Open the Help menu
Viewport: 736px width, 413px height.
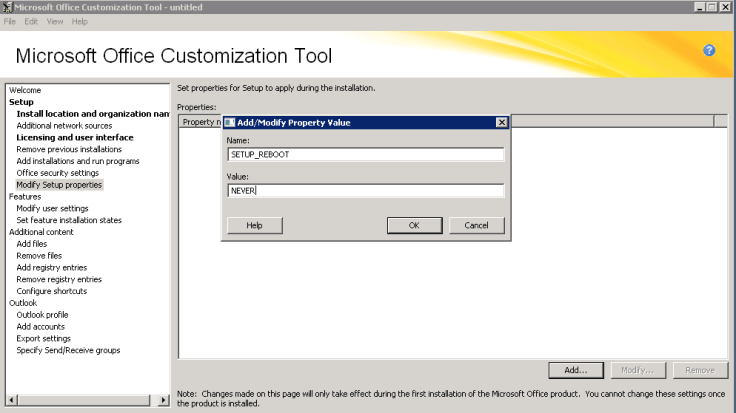point(80,21)
